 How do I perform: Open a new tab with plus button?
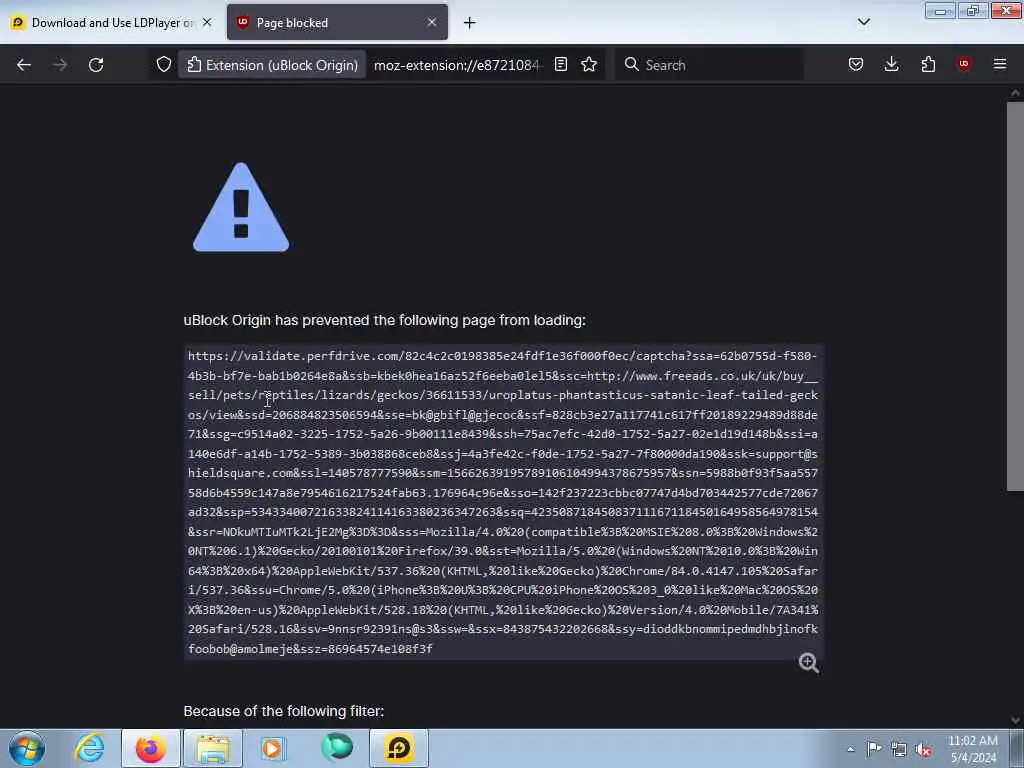point(470,23)
